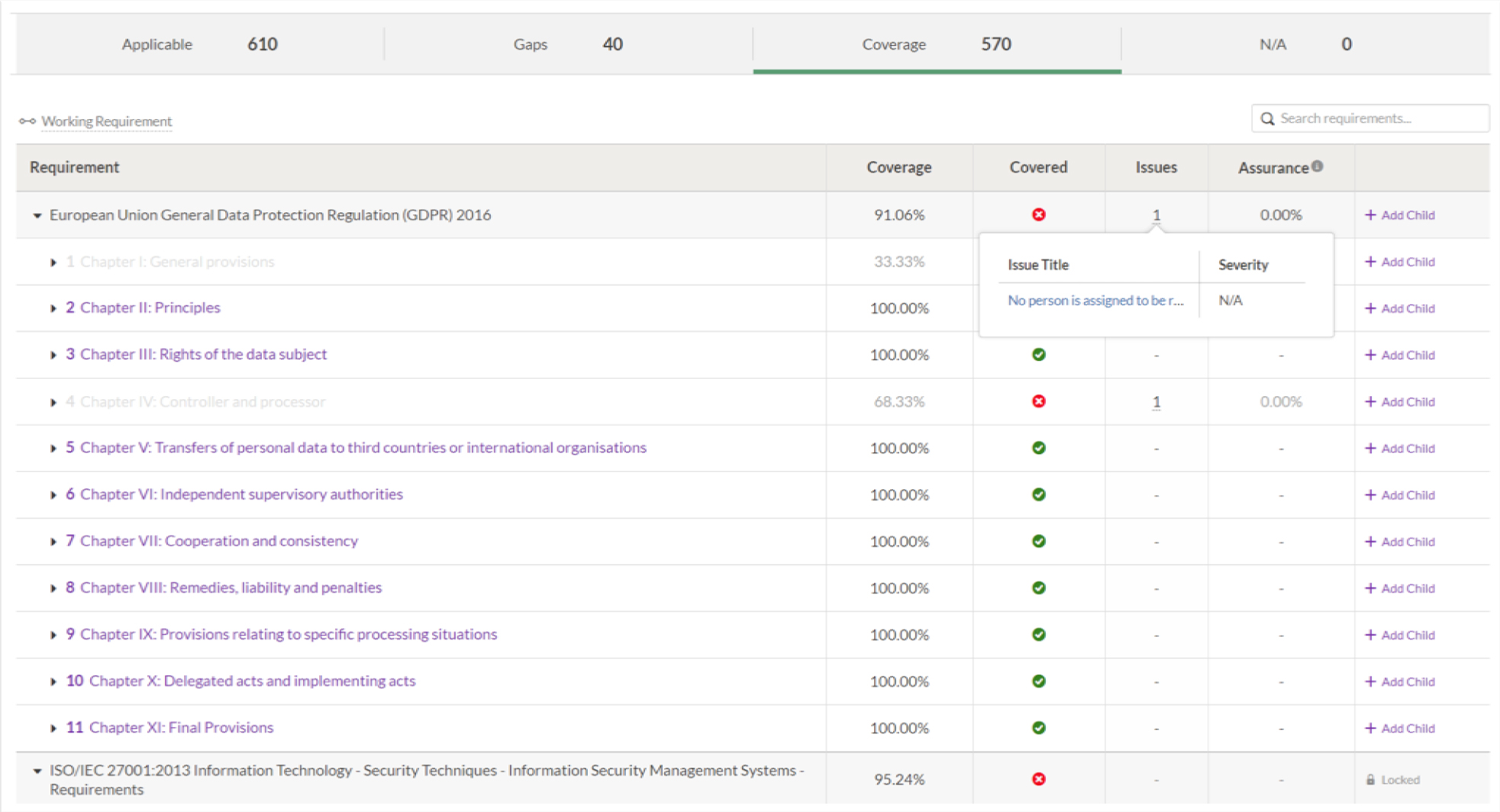Collapse the GDPR 2016 requirement tree
The height and width of the screenshot is (812, 1500).
pyautogui.click(x=37, y=215)
